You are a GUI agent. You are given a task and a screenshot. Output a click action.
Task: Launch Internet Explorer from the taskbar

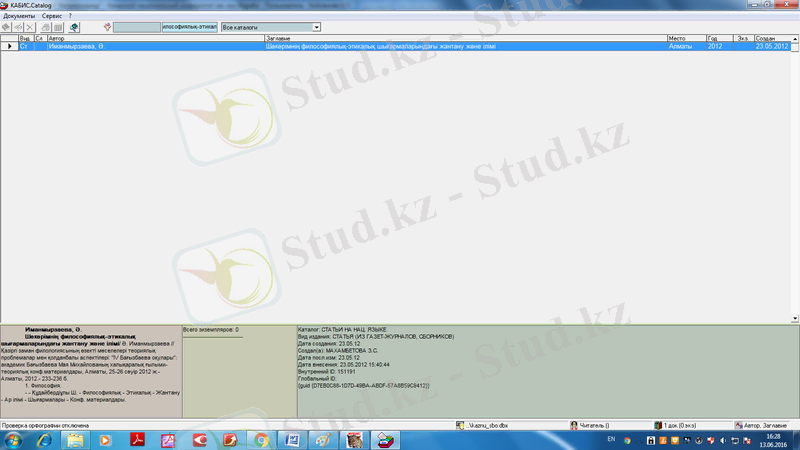[x=44, y=440]
